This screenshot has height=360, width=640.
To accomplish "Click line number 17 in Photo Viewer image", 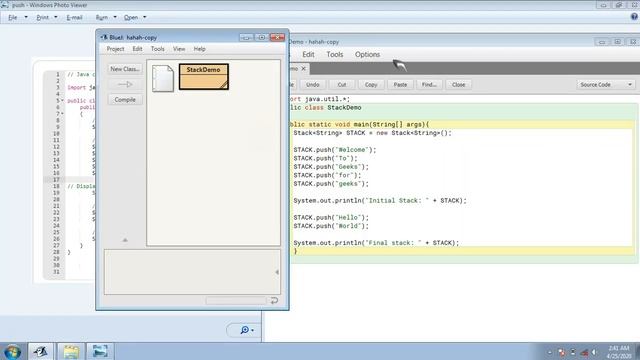I will pos(56,180).
